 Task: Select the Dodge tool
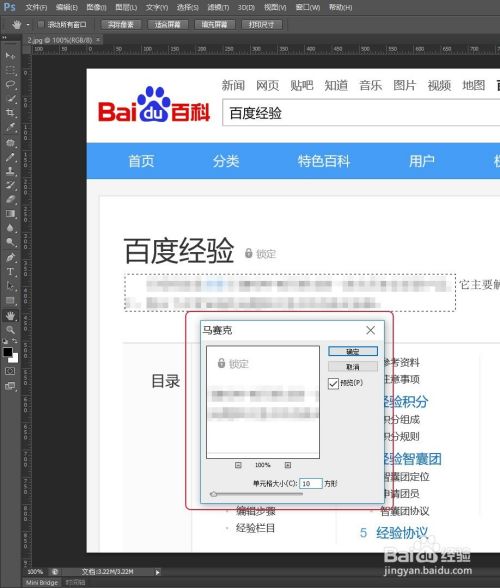pos(10,243)
